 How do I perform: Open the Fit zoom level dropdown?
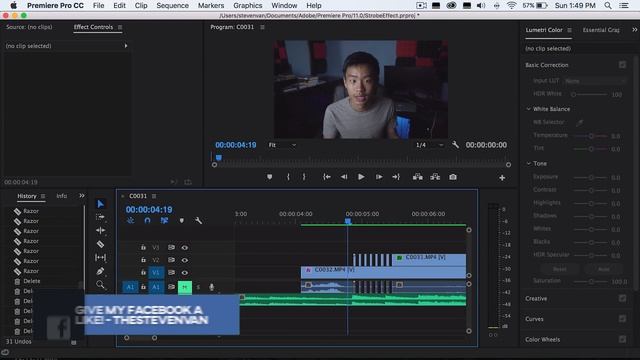[x=282, y=145]
